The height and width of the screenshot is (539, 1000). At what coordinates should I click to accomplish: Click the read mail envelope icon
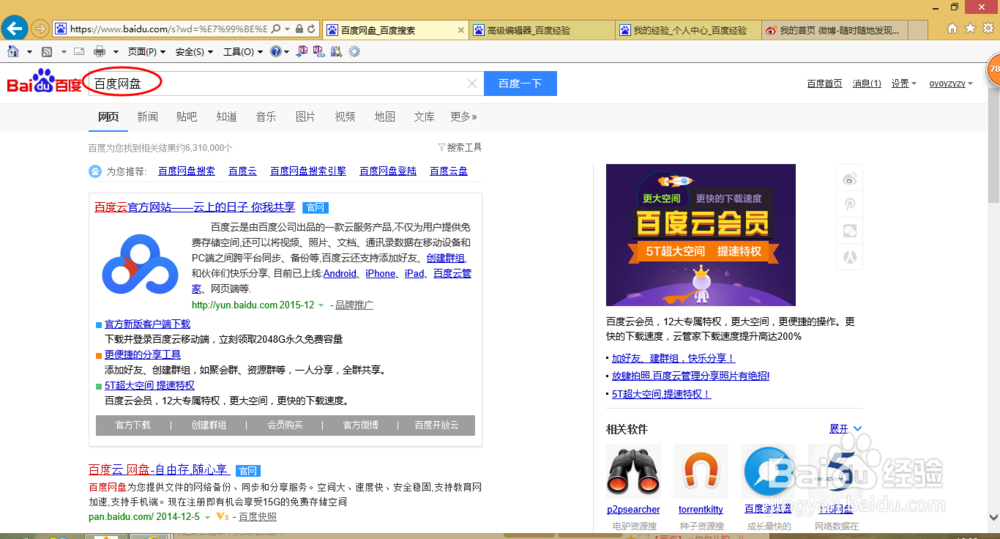pos(79,51)
